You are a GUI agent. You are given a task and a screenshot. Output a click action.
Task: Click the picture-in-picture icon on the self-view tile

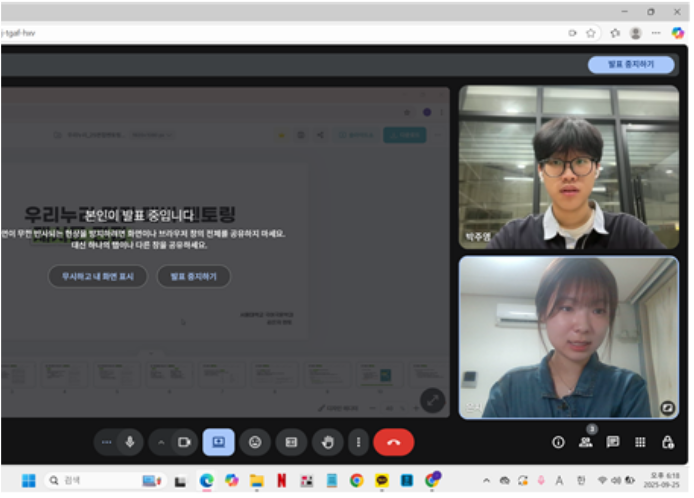667,407
